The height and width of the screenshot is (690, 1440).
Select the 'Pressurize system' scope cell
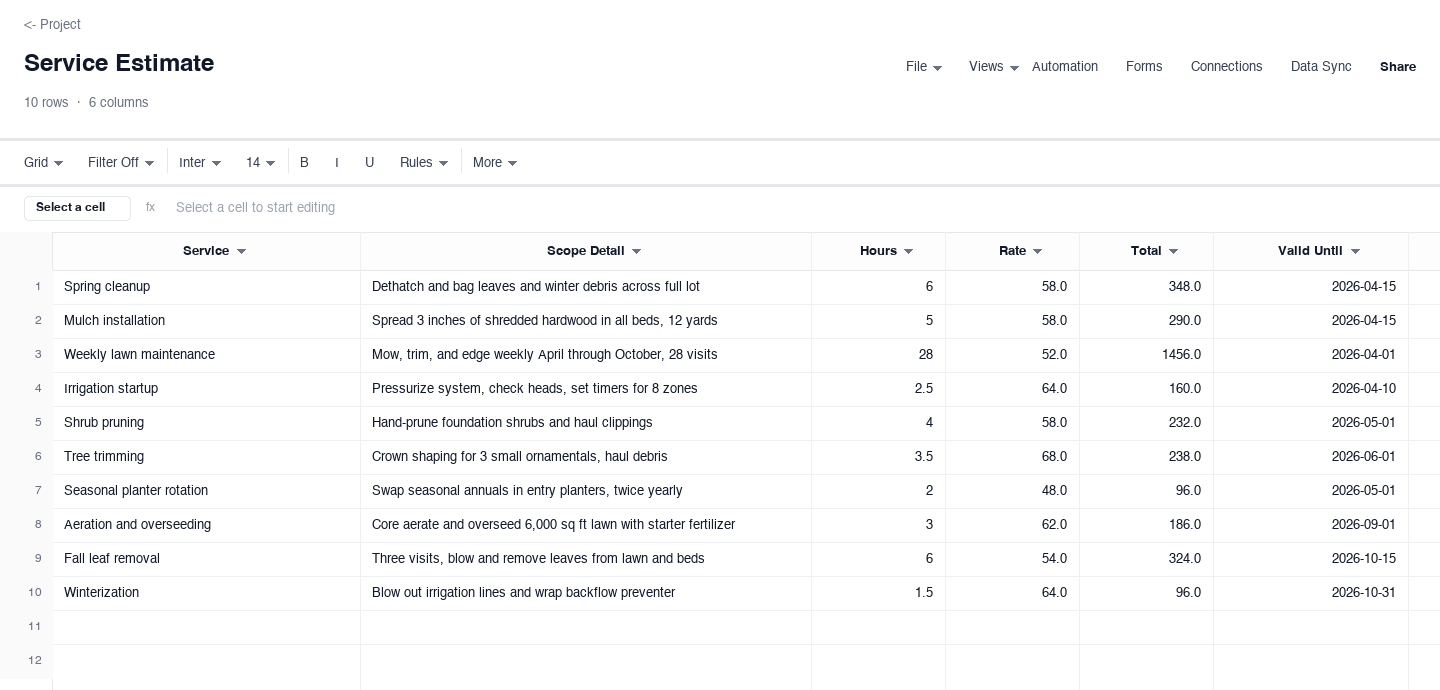click(586, 389)
